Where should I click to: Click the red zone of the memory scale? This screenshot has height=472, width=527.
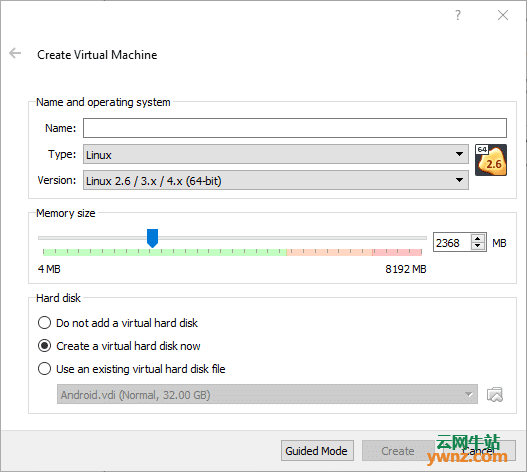[x=397, y=252]
